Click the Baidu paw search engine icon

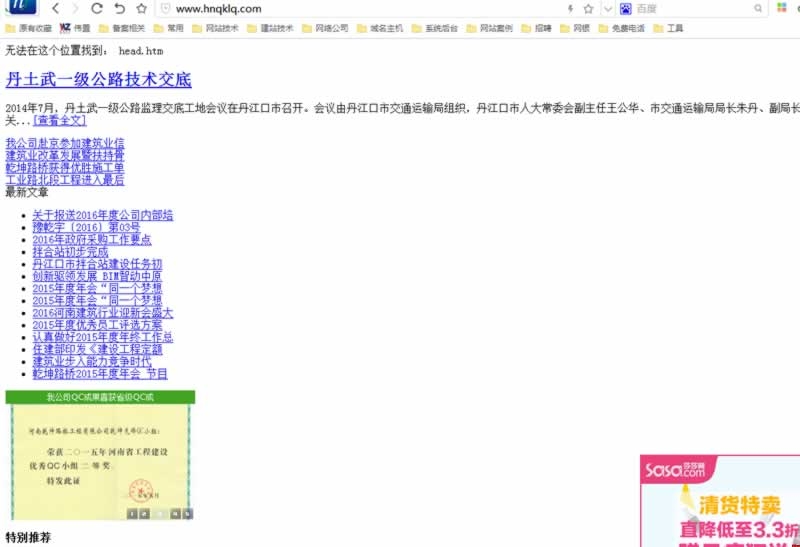[625, 8]
